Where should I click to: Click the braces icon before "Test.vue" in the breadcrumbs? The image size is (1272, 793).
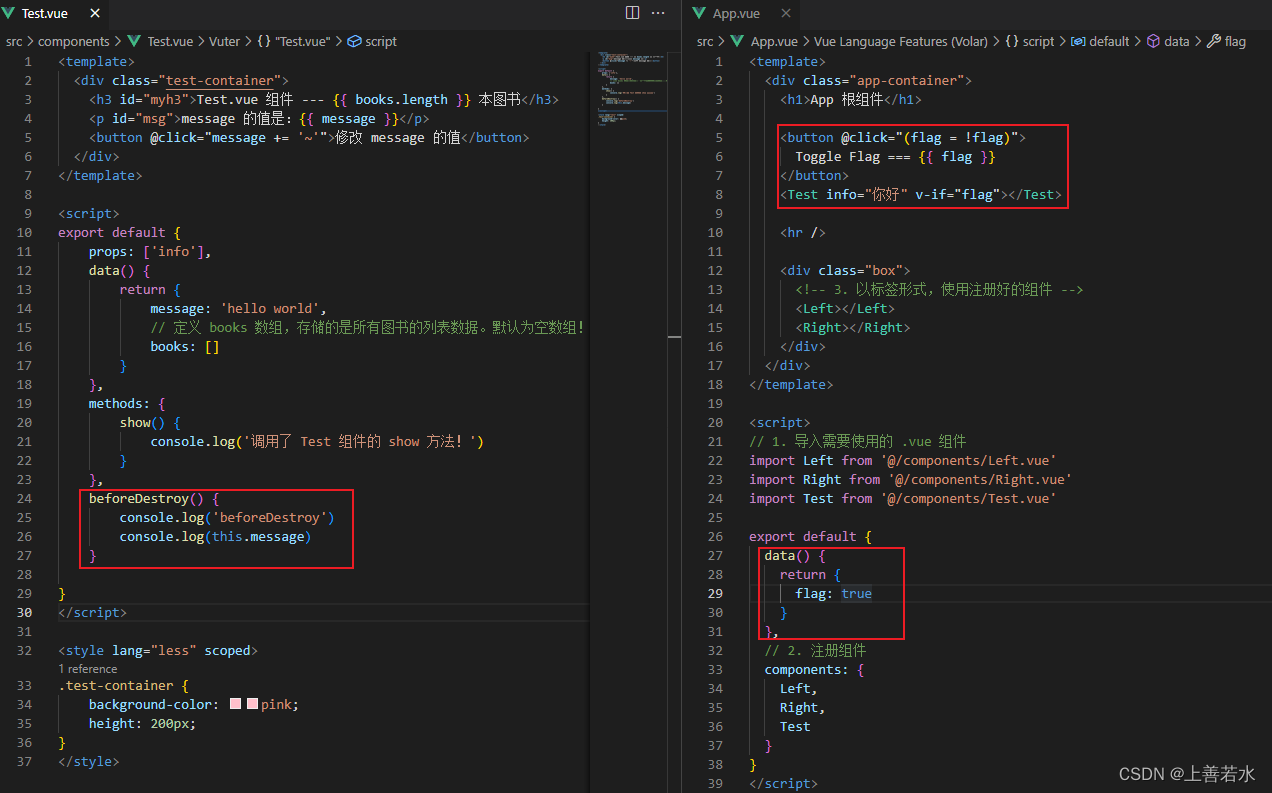click(x=263, y=42)
